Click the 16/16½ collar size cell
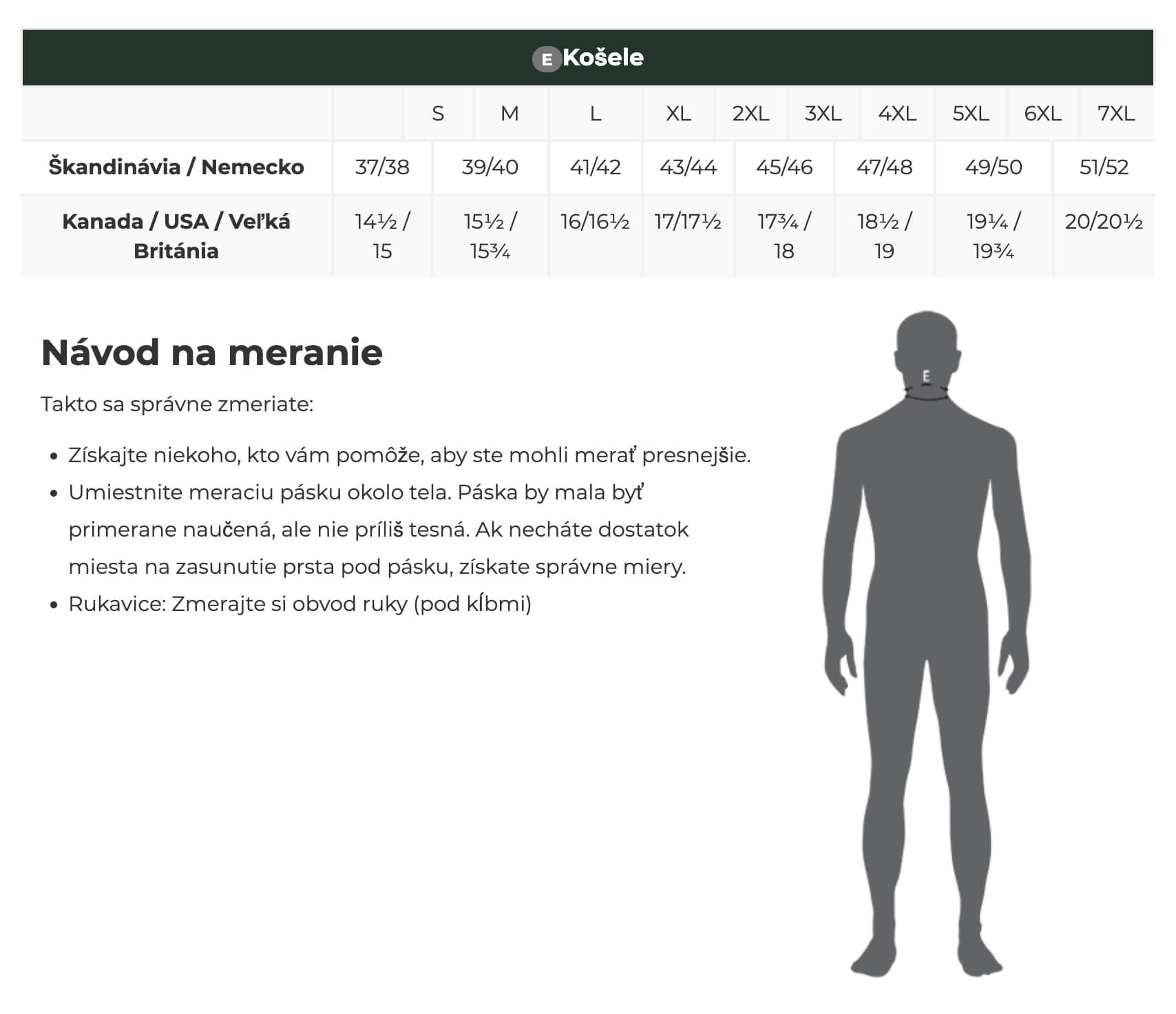Screen dimensions: 1176x1014 (595, 222)
